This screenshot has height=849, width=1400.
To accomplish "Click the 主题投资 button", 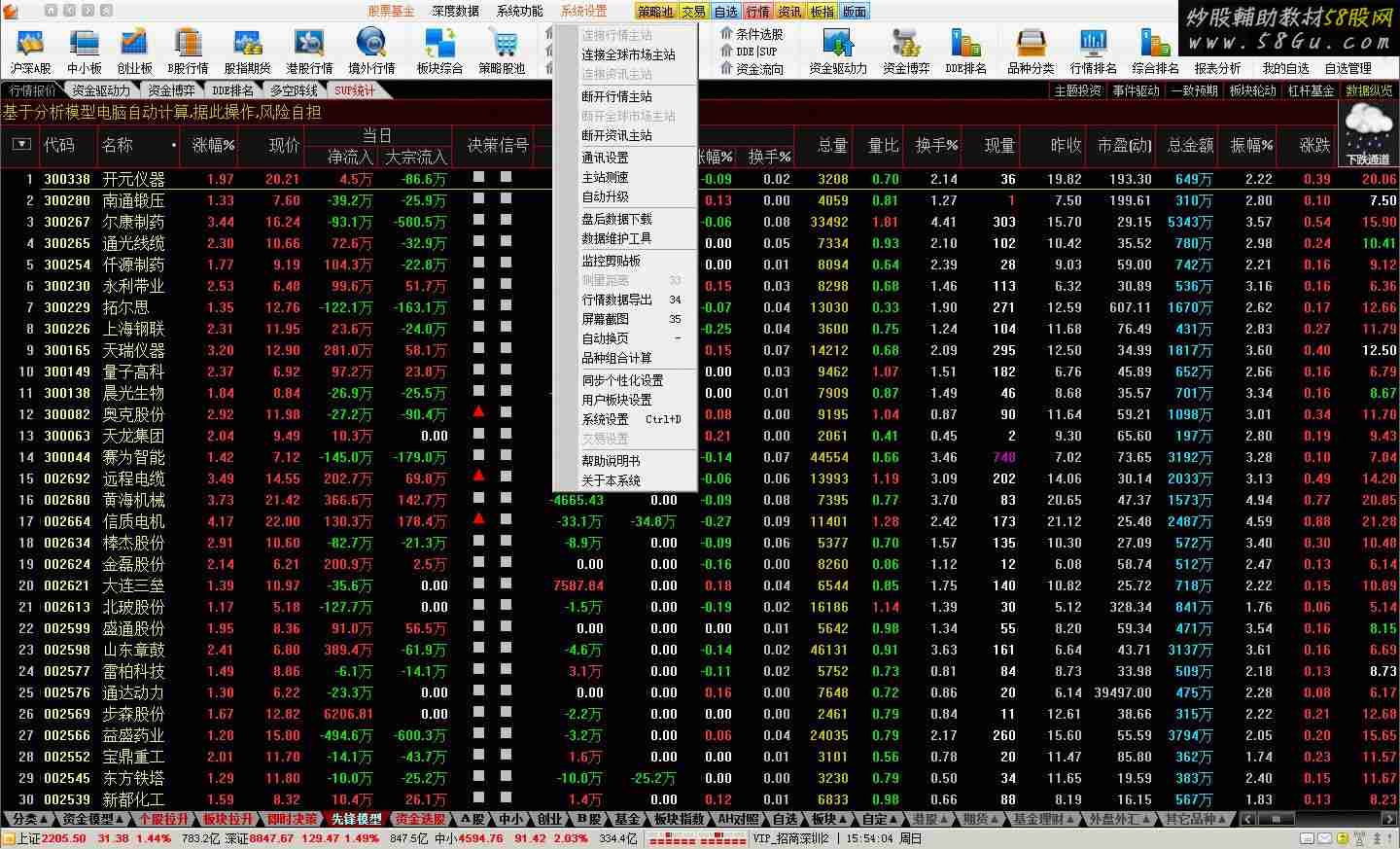I will pos(1078,90).
